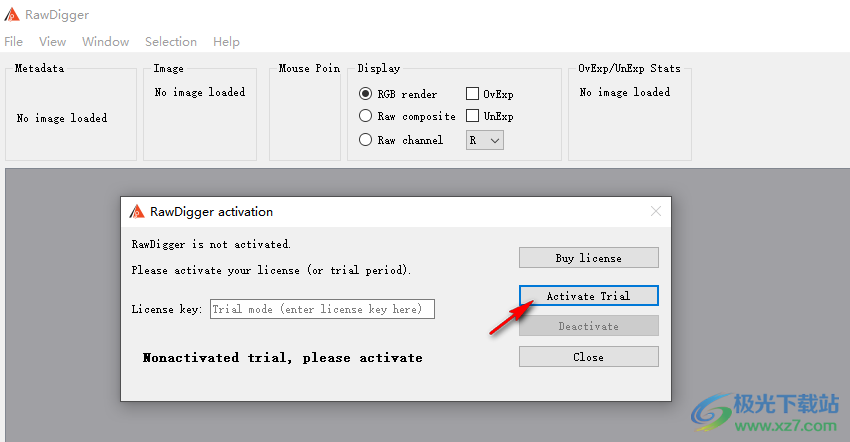Click 'No image loaded' in the Image panel
Image resolution: width=850 pixels, height=442 pixels.
(x=199, y=92)
